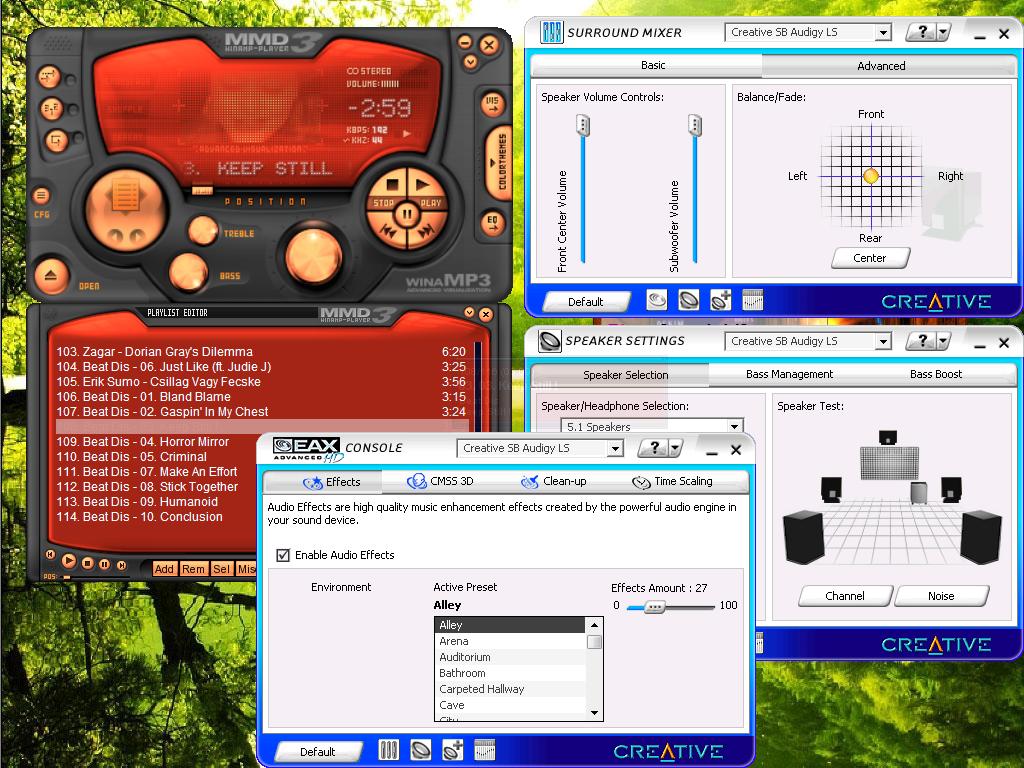Click Default button in Surround Mixer
The width and height of the screenshot is (1024, 768).
coord(586,302)
